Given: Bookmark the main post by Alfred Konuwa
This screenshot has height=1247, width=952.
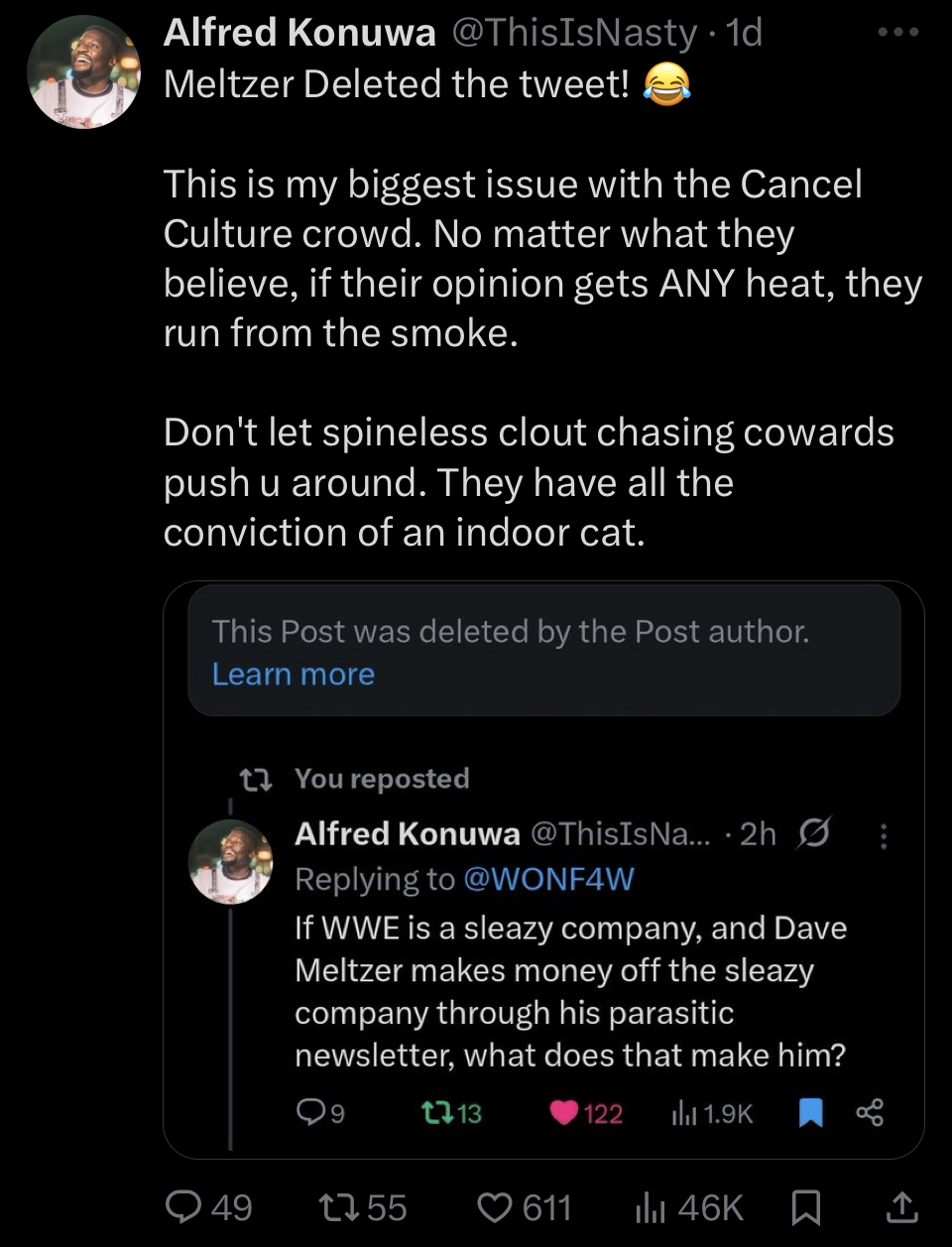Looking at the screenshot, I should tap(805, 1207).
